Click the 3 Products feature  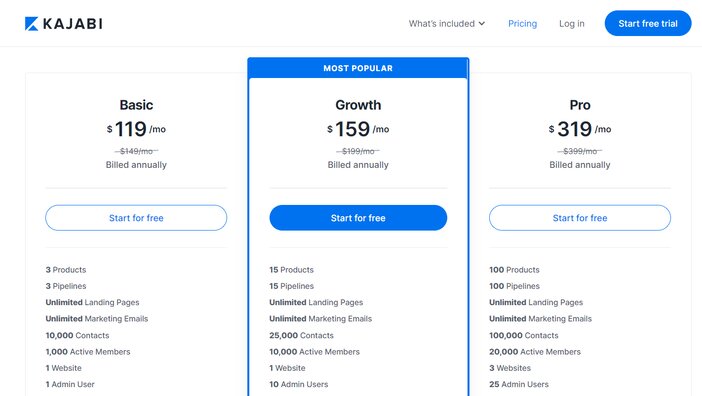pyautogui.click(x=66, y=270)
